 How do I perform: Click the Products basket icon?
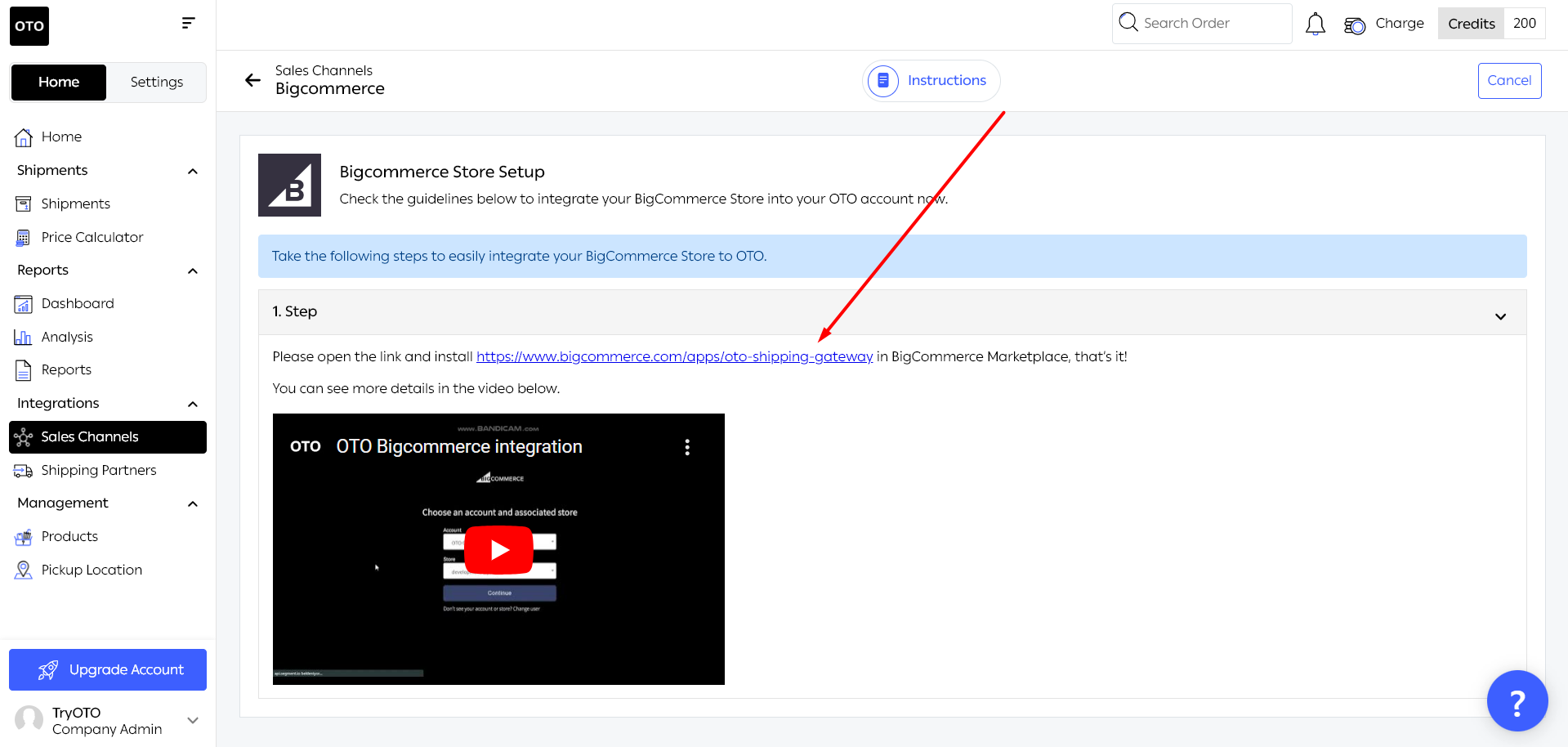24,537
